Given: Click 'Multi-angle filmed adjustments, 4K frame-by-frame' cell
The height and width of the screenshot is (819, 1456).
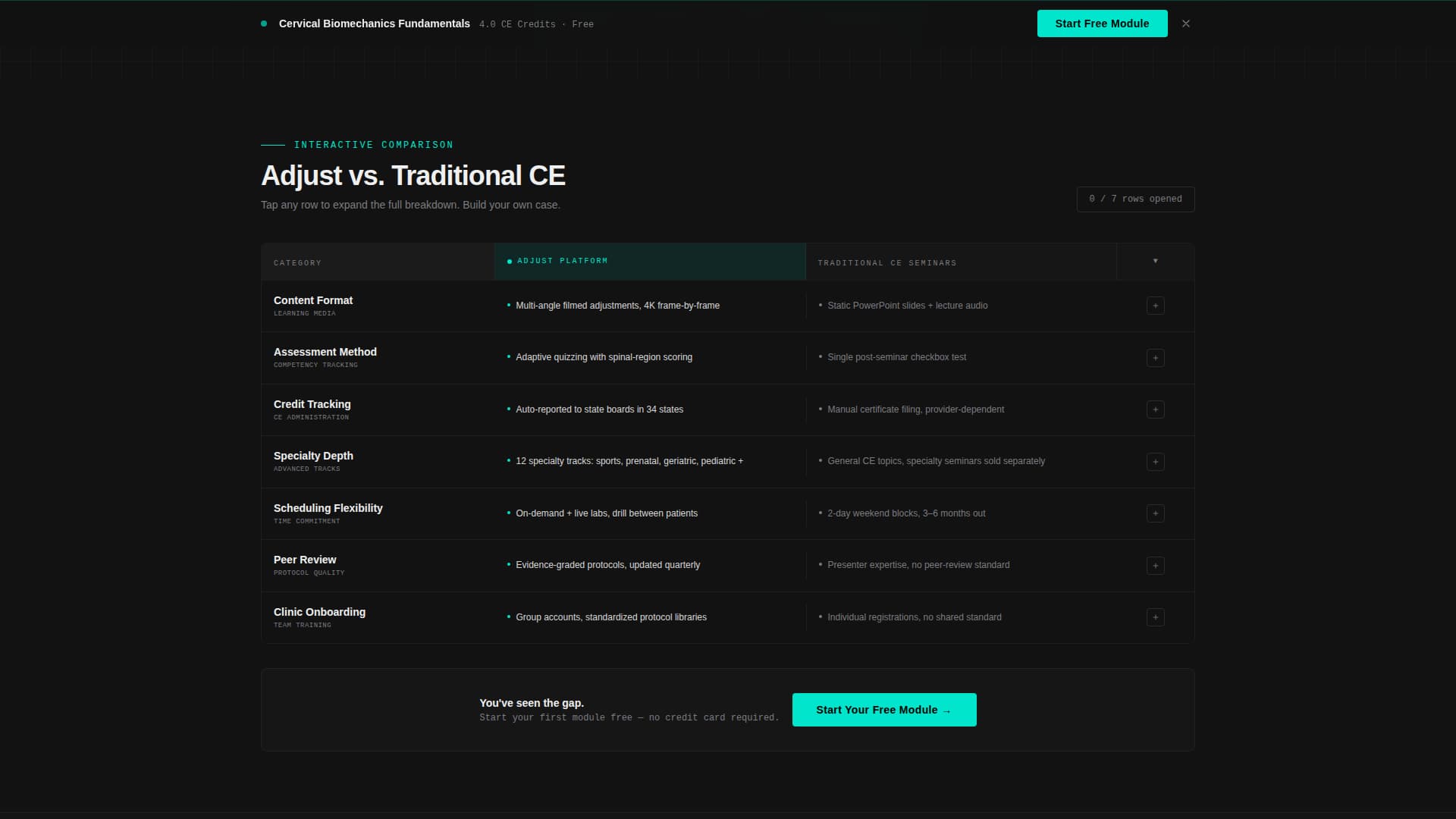Looking at the screenshot, I should 617,306.
